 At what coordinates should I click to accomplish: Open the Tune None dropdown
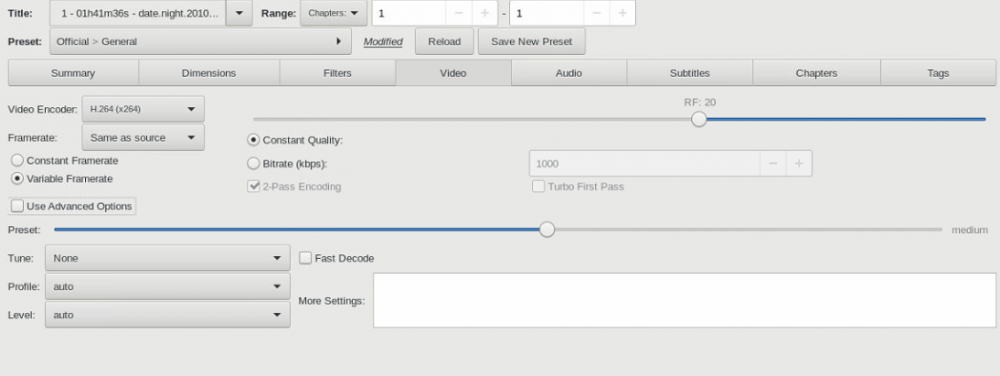click(168, 258)
